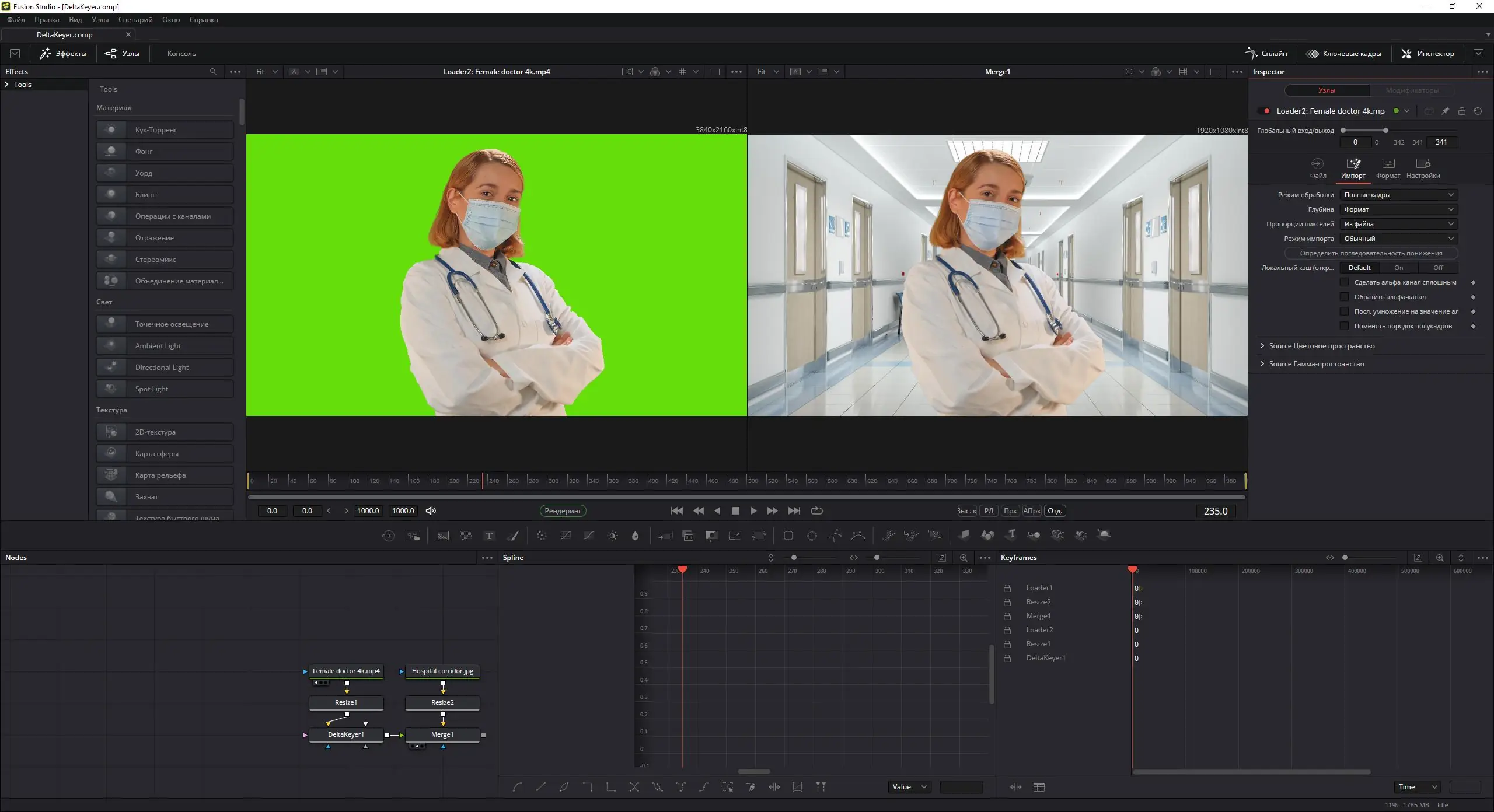This screenshot has width=1494, height=812.
Task: Expand 'Source Цветовое пространство' section
Action: tap(1321, 346)
